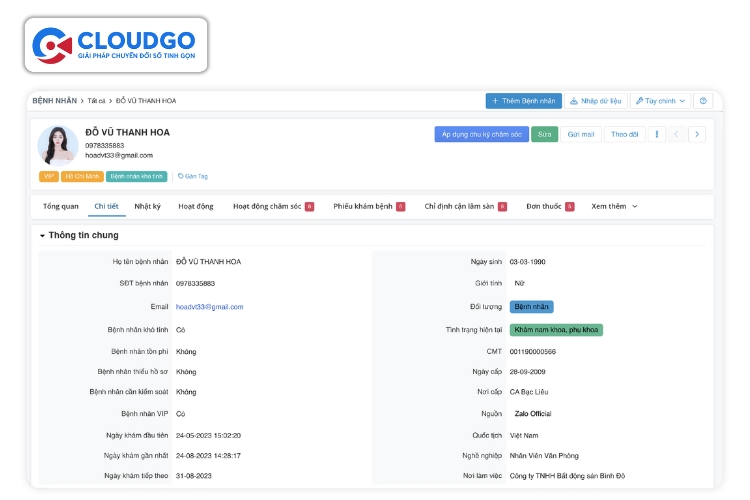Viewport: 750px width, 500px height.
Task: Collapse the Thông tin chung section
Action: [x=42, y=236]
